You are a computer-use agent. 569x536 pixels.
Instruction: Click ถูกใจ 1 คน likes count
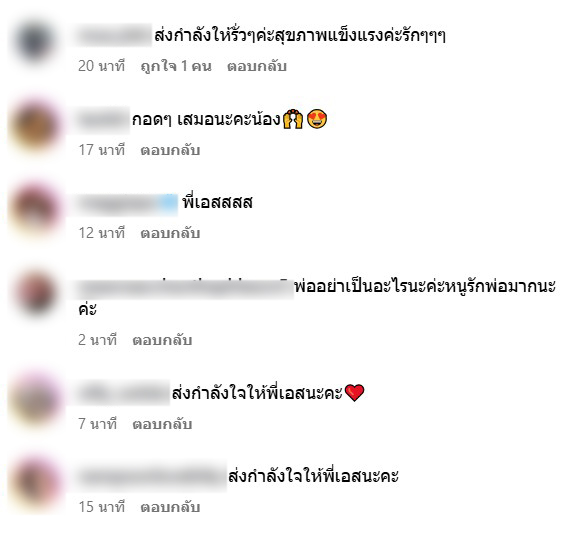pos(176,66)
